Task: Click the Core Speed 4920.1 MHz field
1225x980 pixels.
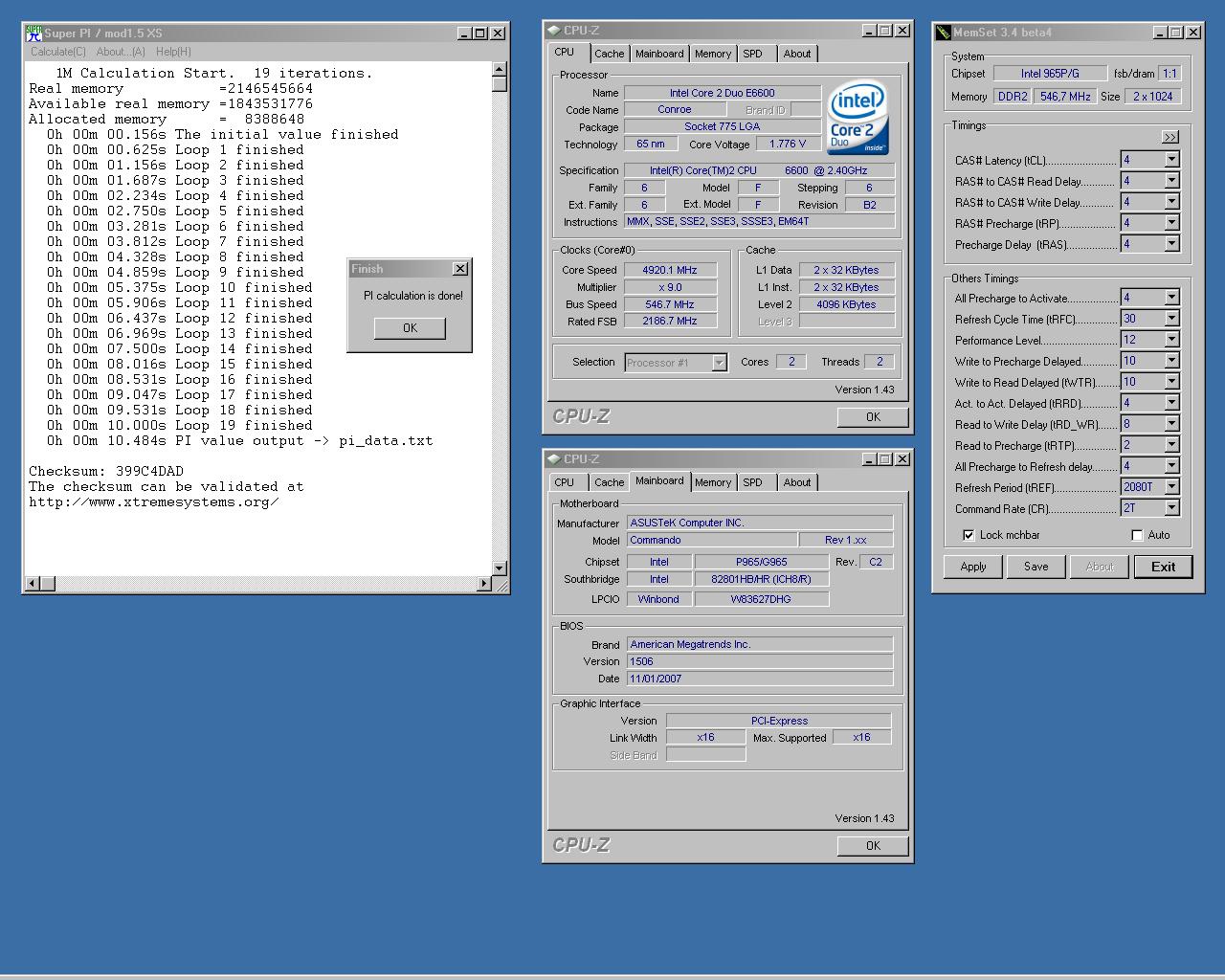Action: point(670,270)
